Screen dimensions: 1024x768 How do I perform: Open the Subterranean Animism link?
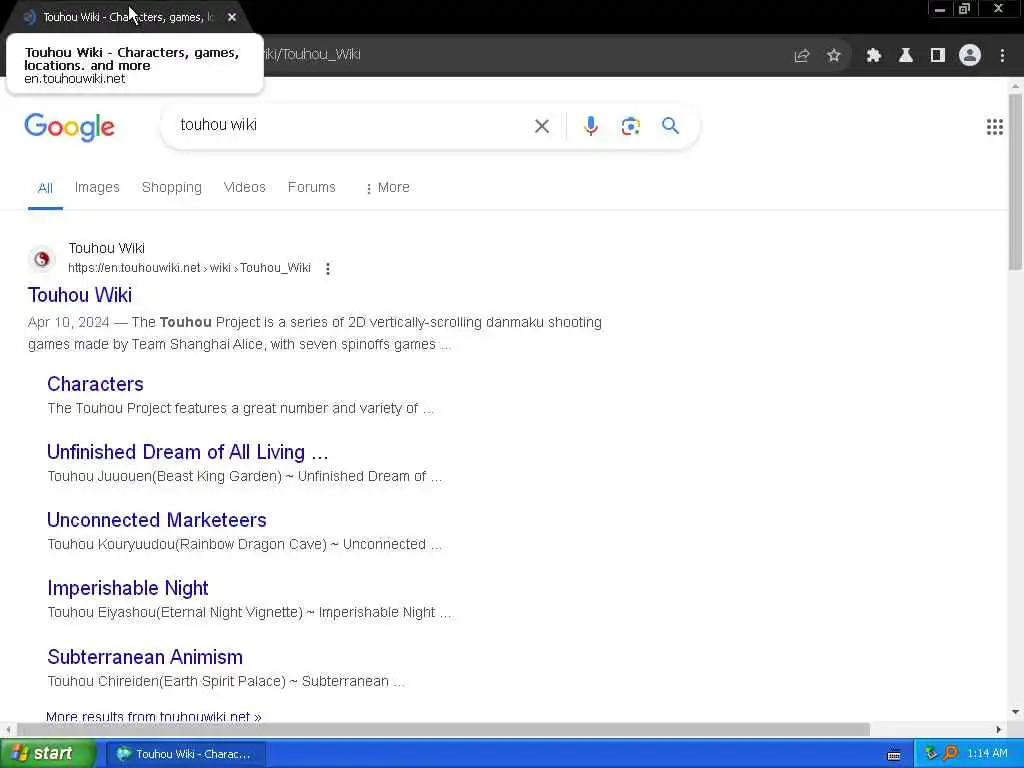[x=145, y=657]
